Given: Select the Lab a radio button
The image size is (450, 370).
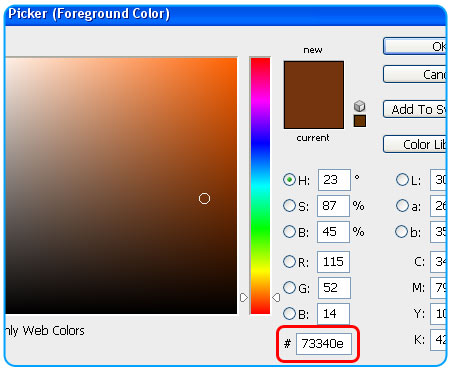Looking at the screenshot, I should (x=402, y=206).
